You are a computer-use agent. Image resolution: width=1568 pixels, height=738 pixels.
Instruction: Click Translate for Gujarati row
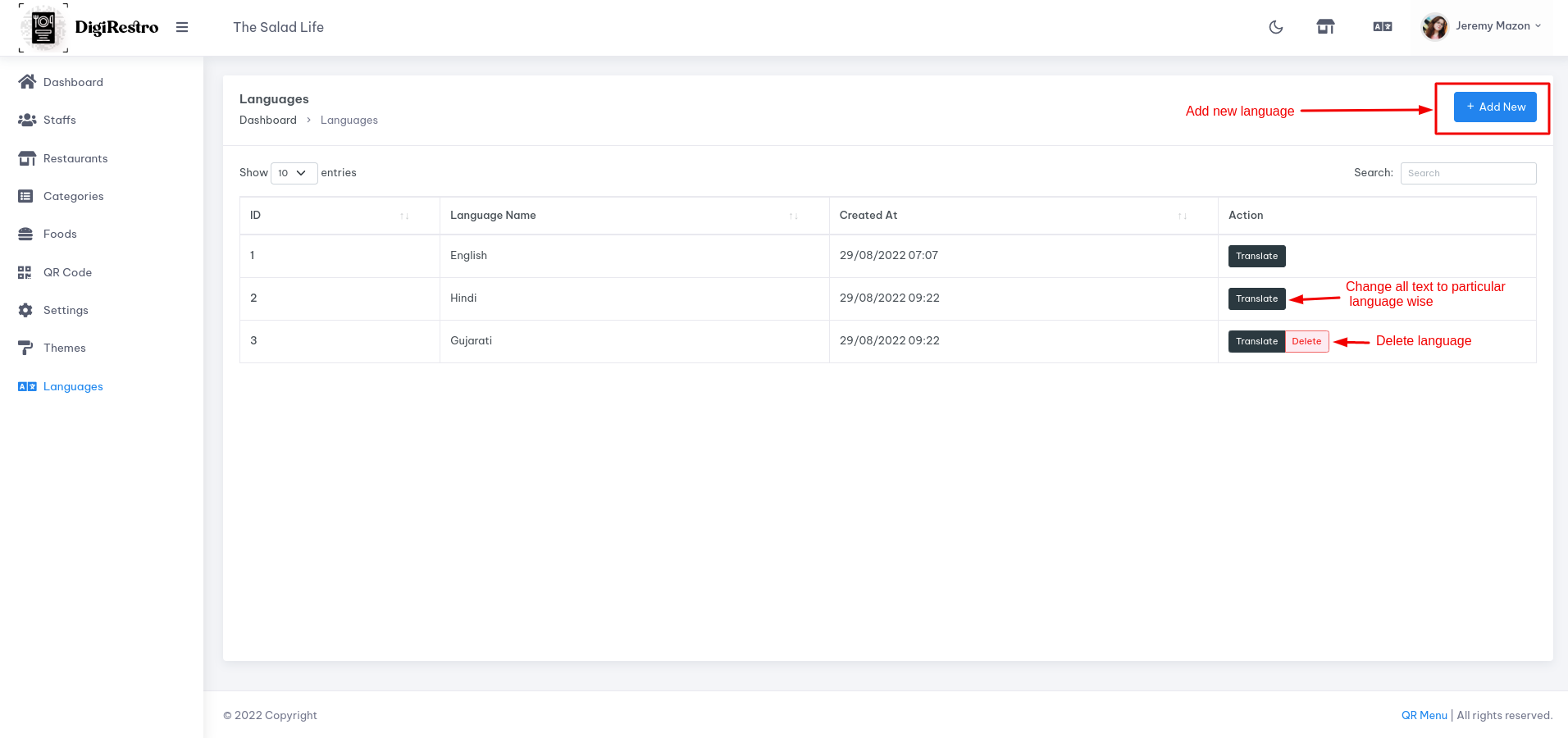pyautogui.click(x=1256, y=341)
